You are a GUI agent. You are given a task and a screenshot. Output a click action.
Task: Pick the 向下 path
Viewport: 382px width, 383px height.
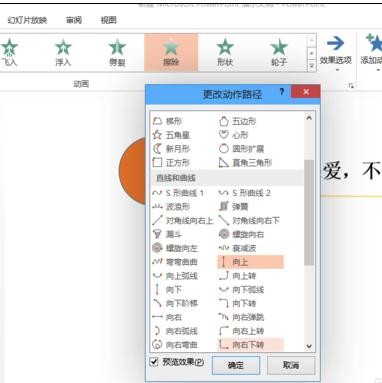point(167,290)
